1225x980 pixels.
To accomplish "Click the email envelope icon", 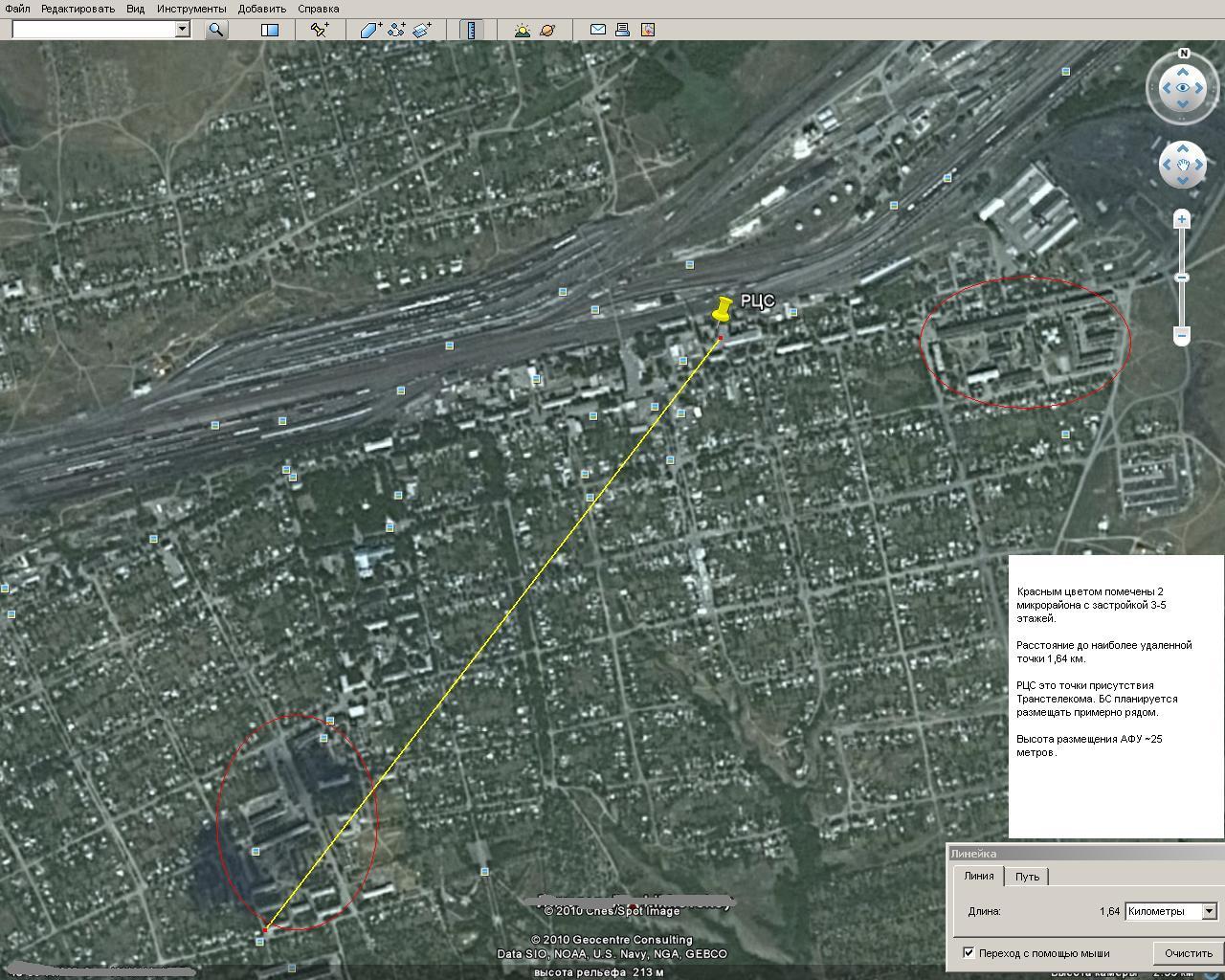I will click(x=597, y=30).
